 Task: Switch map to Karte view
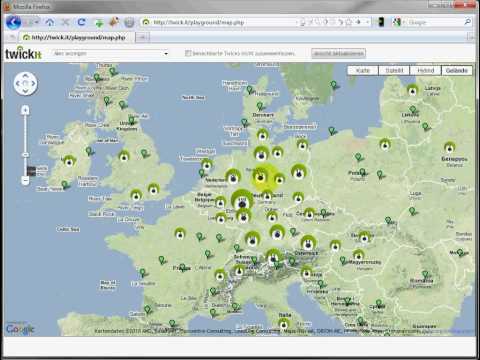click(x=363, y=70)
